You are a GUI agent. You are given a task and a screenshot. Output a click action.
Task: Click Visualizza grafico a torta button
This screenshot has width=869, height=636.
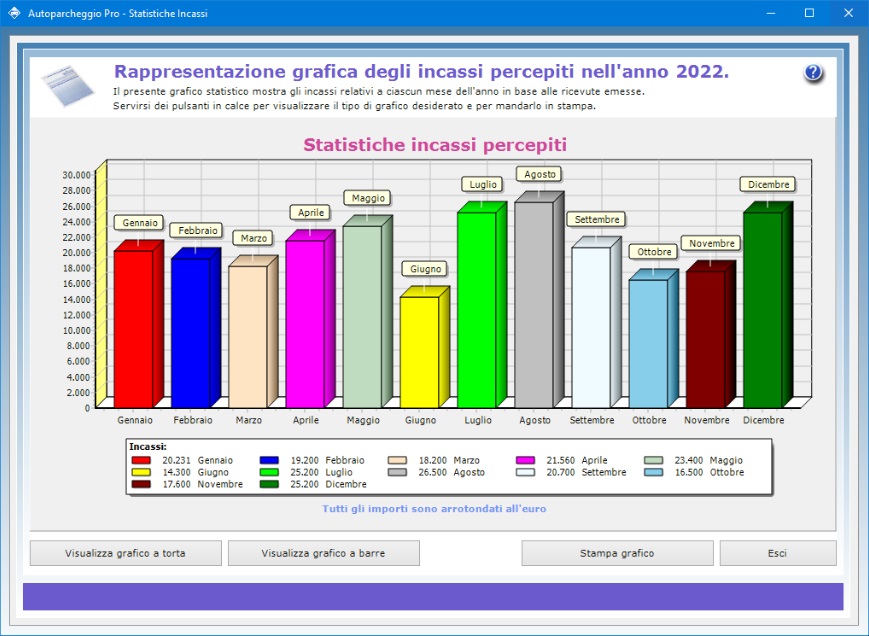coord(125,553)
